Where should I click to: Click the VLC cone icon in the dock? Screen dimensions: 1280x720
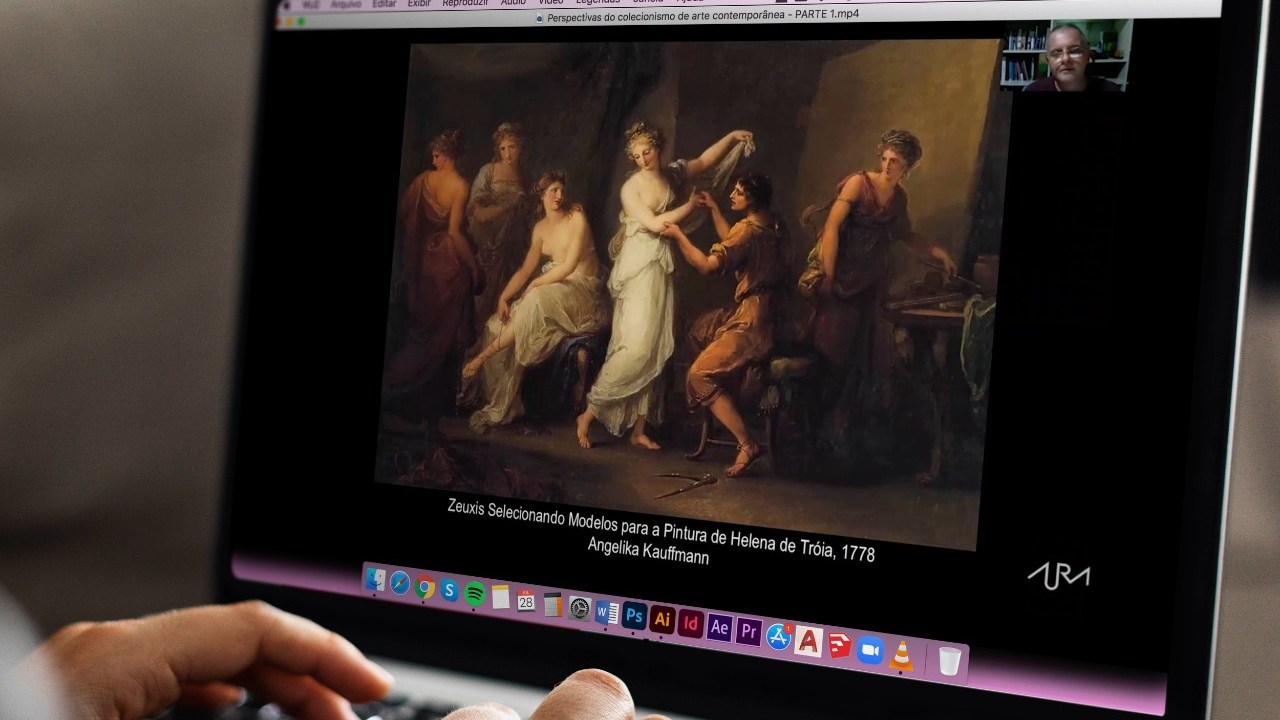click(x=901, y=655)
